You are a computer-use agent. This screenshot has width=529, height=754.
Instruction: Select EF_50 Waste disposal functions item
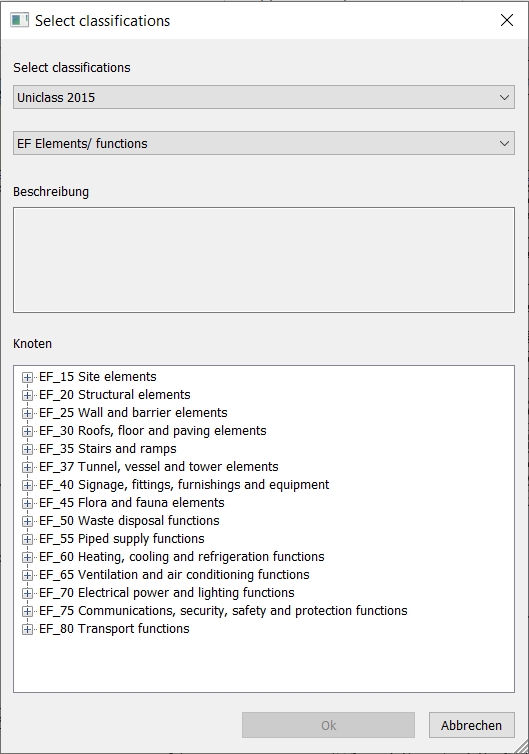point(129,521)
